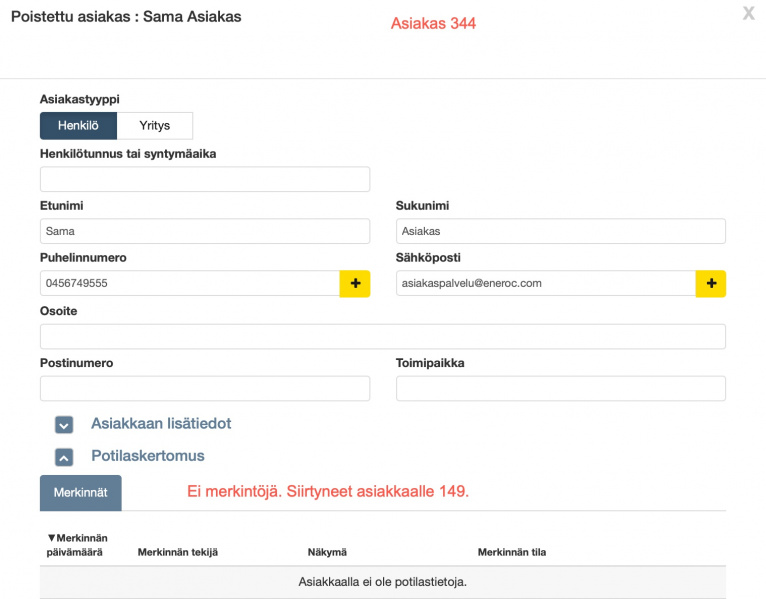Click the Etunimi field containing Sama
The image size is (766, 599).
[205, 231]
